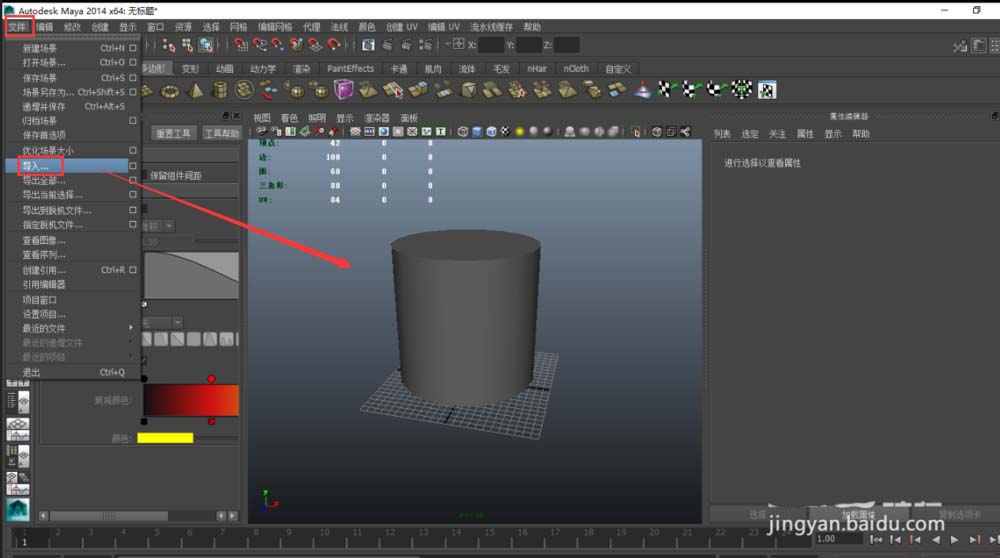Click play forwards button in playback controls
1000x558 pixels.
pos(955,540)
